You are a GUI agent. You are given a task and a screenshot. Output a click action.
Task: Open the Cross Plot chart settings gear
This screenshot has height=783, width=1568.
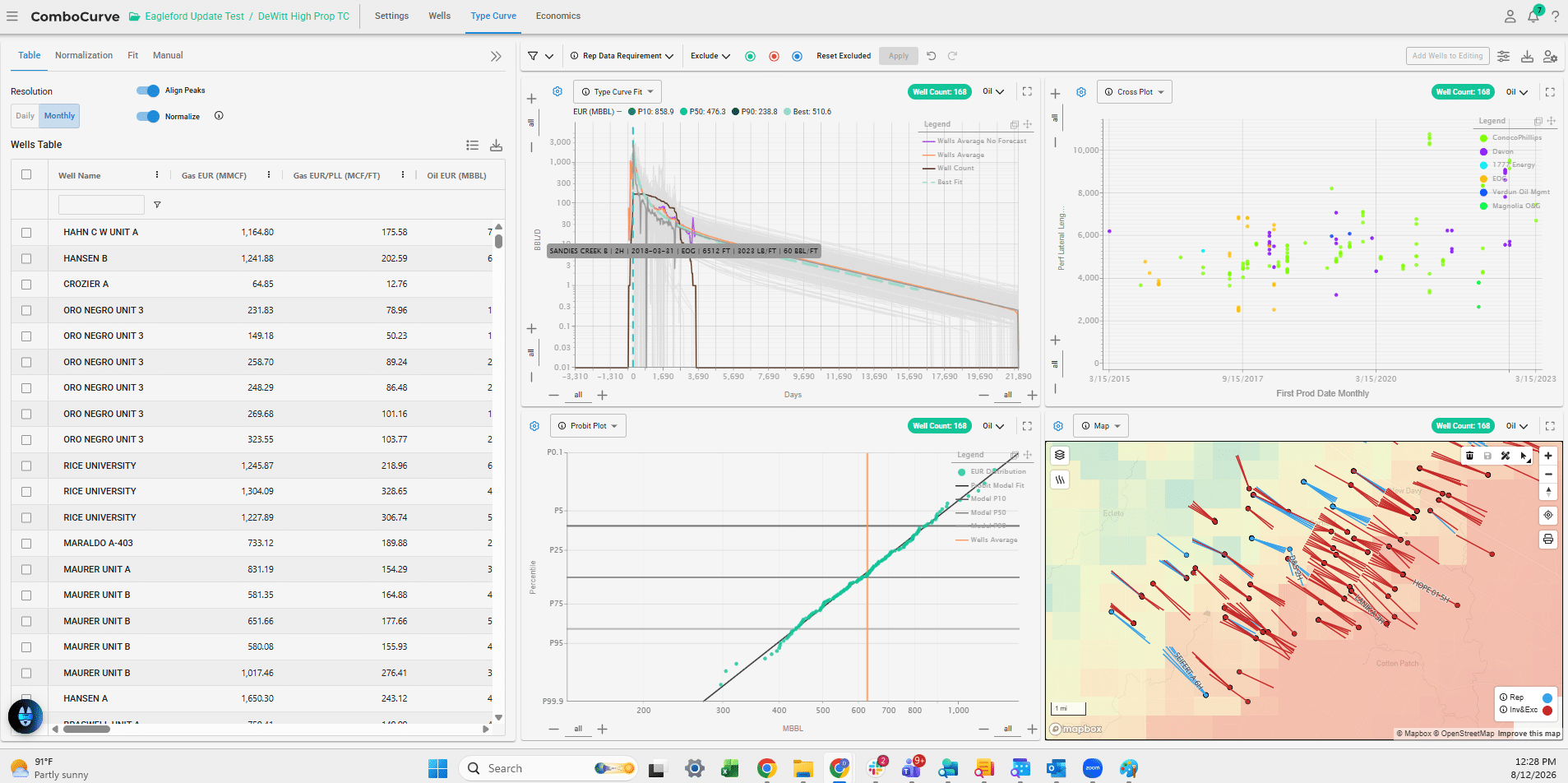(1081, 92)
